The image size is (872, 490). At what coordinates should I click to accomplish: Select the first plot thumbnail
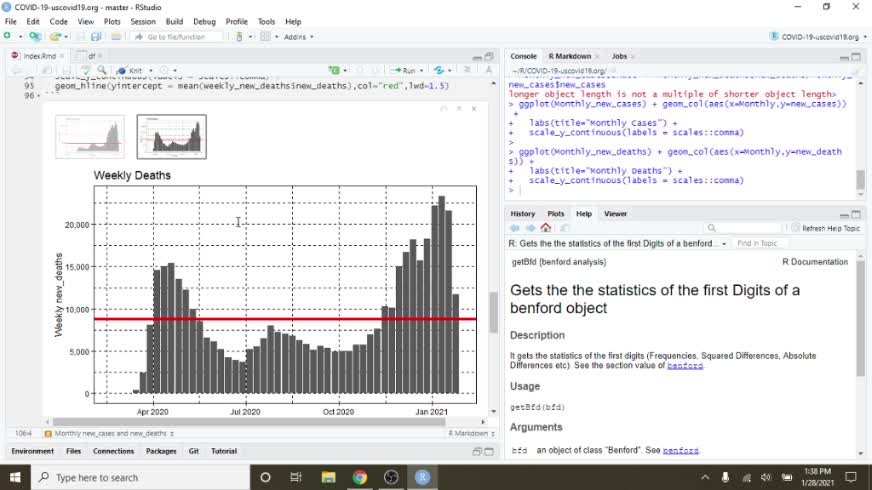(90, 137)
